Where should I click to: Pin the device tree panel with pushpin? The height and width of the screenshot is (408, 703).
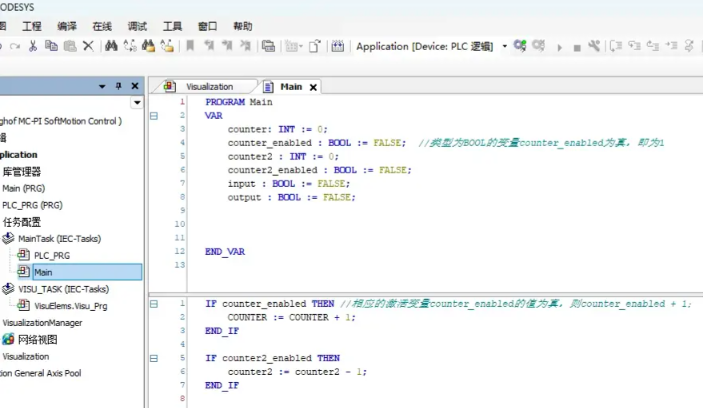[120, 87]
